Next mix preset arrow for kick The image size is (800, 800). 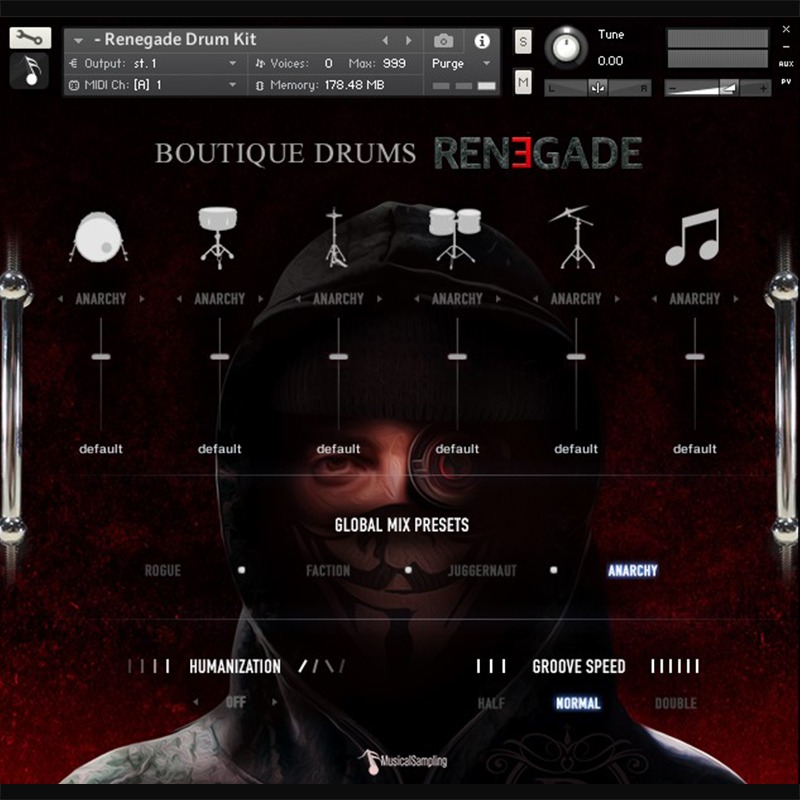coord(141,298)
